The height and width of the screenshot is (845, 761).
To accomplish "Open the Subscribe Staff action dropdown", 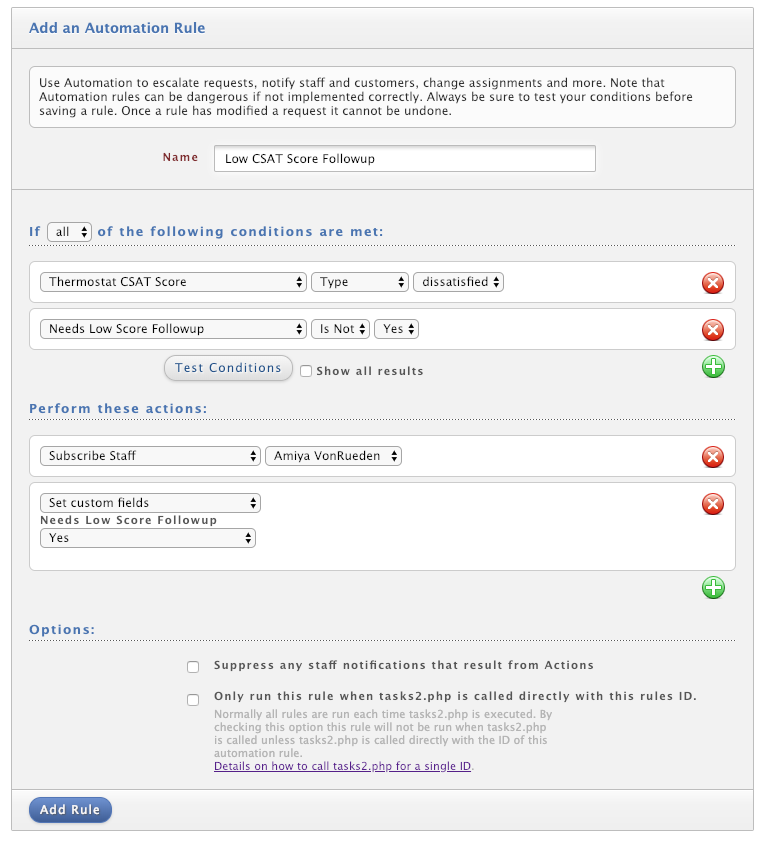I will pos(150,456).
